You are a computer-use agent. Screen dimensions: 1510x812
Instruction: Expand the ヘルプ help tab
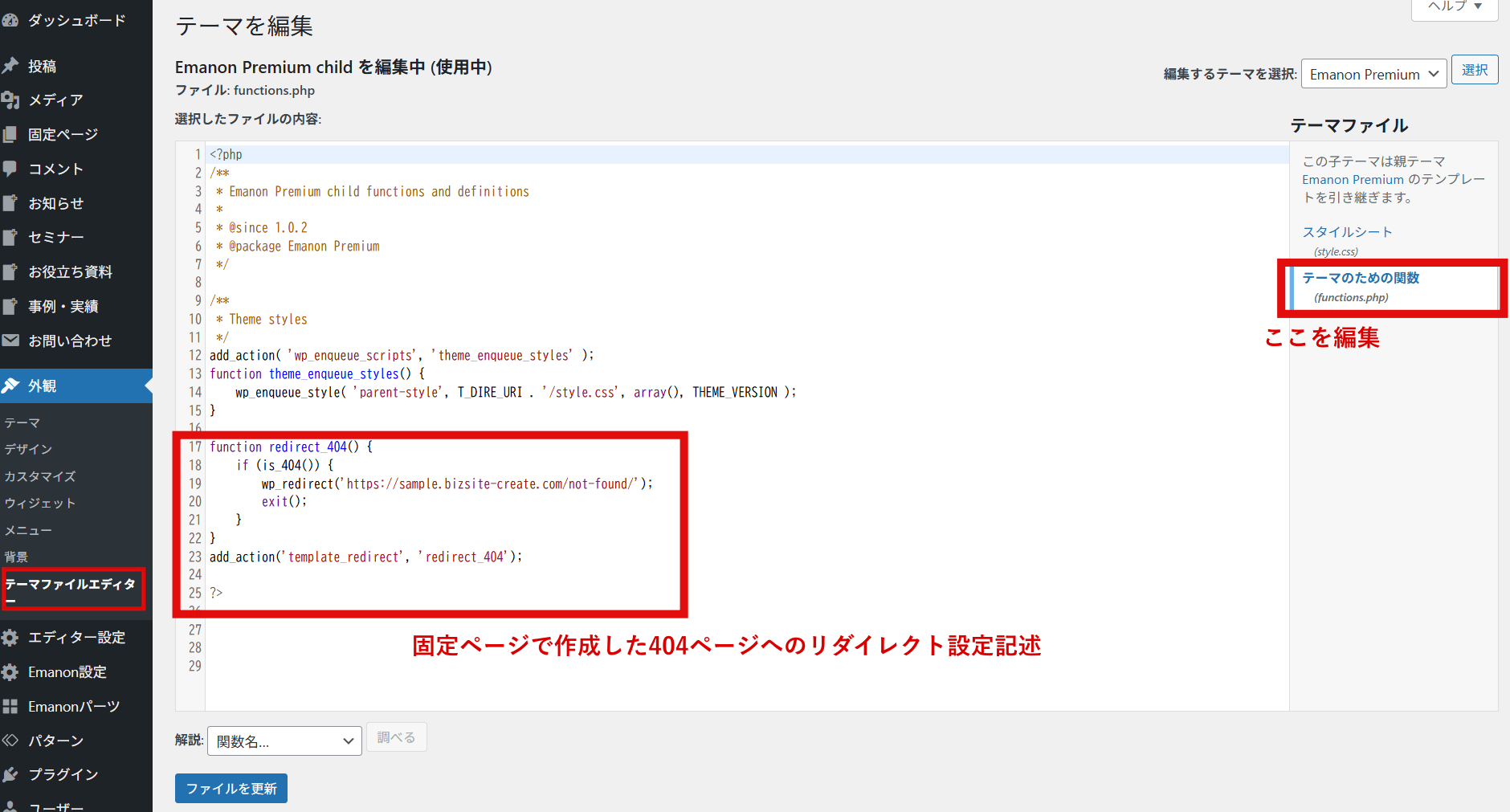[1455, 6]
